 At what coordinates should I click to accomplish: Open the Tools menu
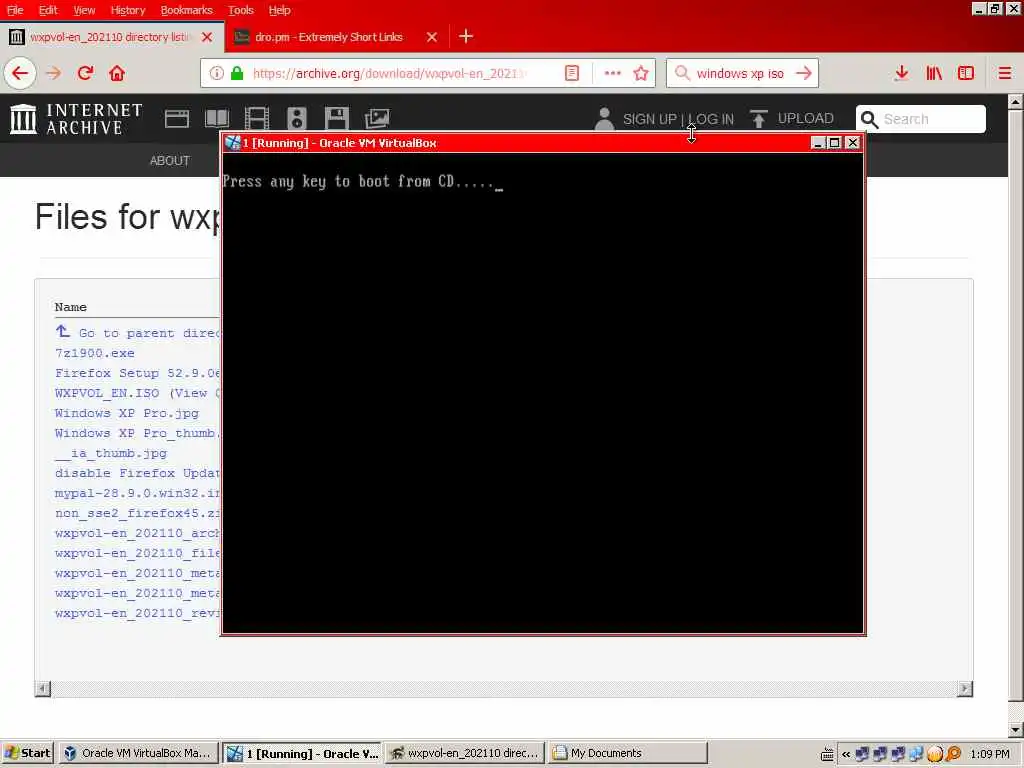click(x=240, y=10)
